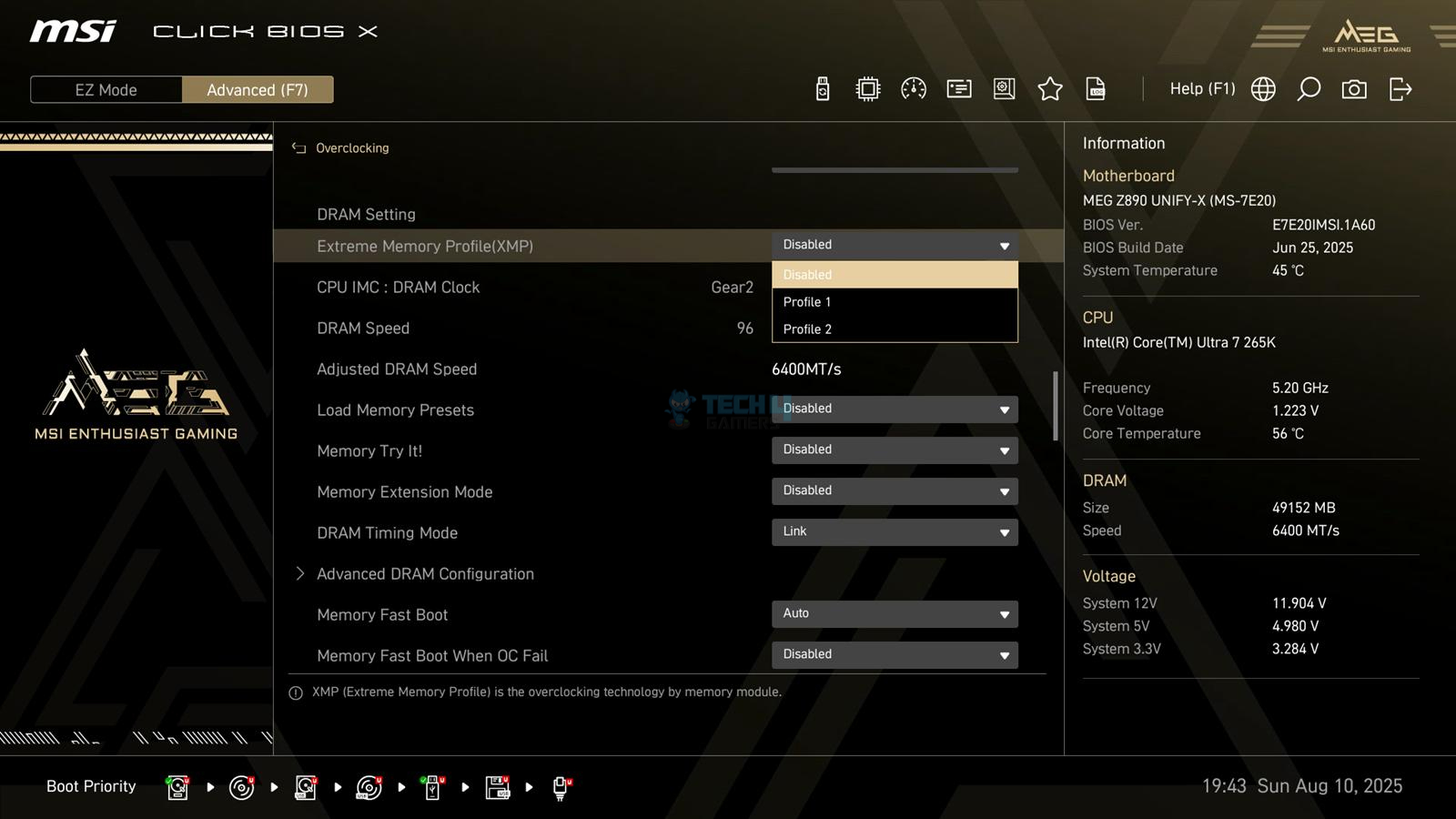Click the settings list vertical scrollbar

1056,406
